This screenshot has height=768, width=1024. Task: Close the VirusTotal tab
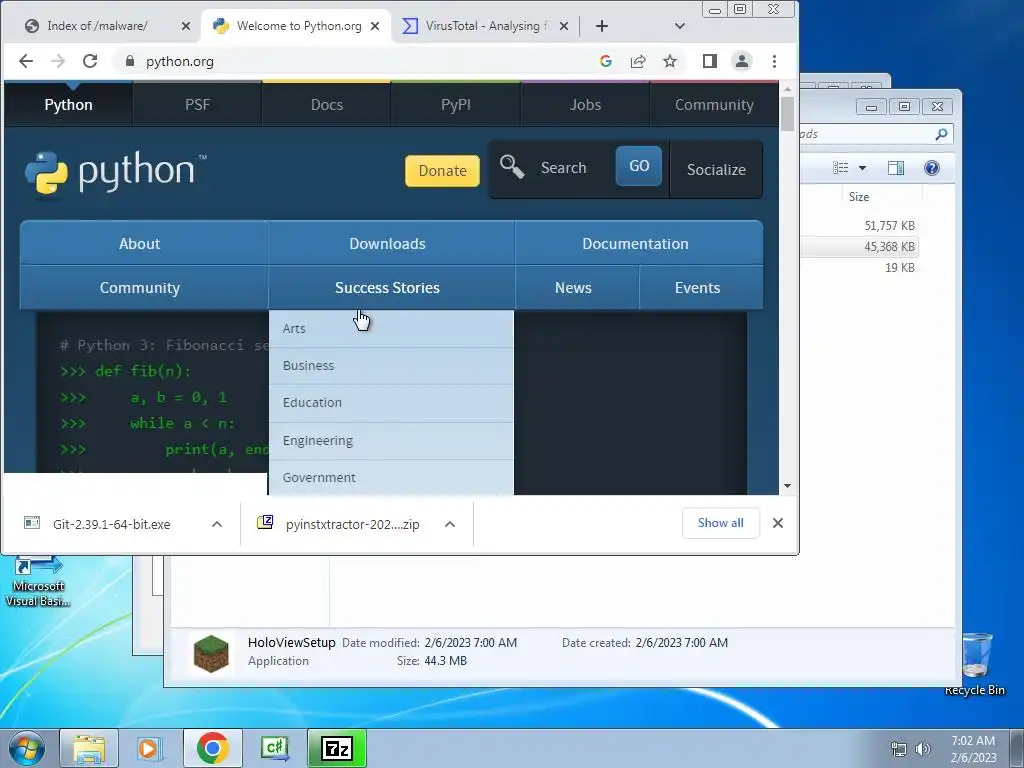click(564, 26)
